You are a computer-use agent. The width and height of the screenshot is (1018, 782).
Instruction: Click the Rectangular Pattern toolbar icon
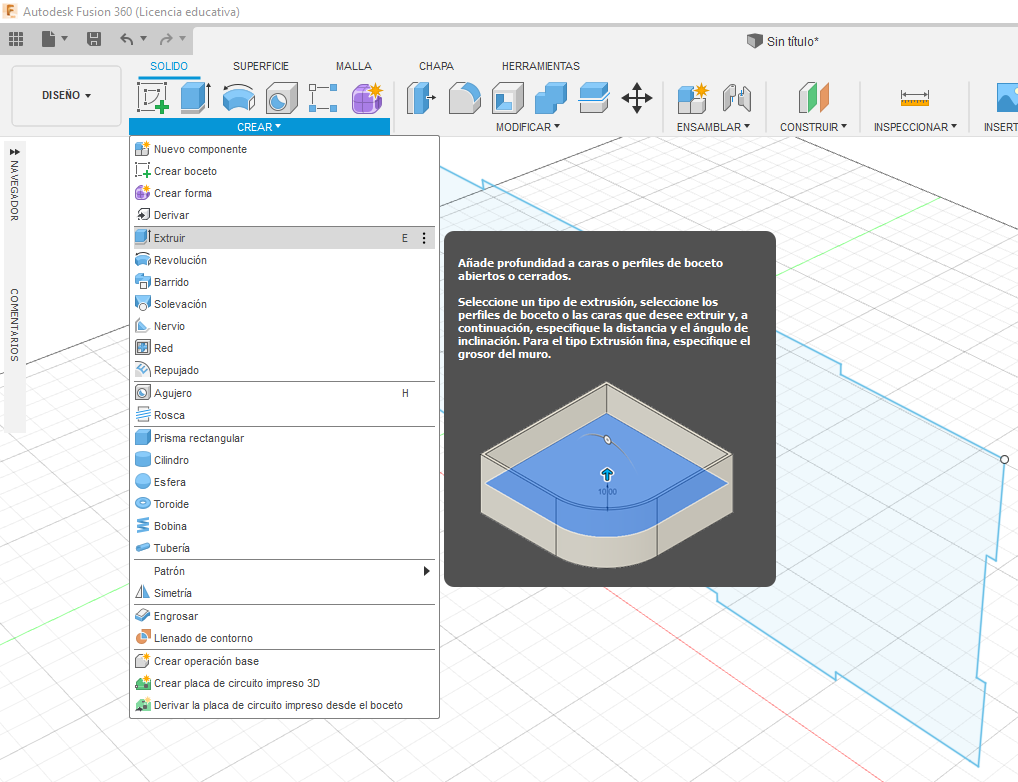(x=323, y=98)
